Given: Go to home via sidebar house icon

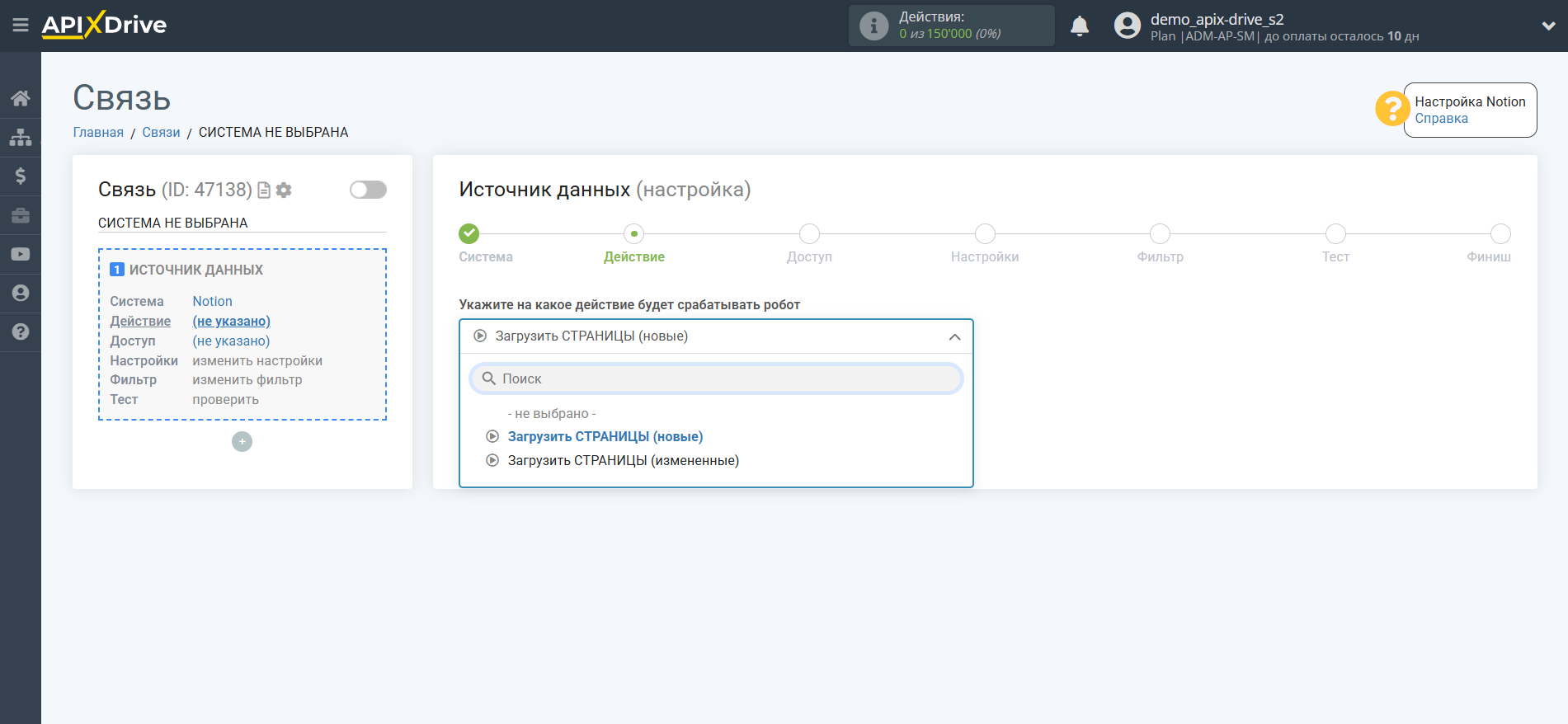Looking at the screenshot, I should pyautogui.click(x=21, y=99).
